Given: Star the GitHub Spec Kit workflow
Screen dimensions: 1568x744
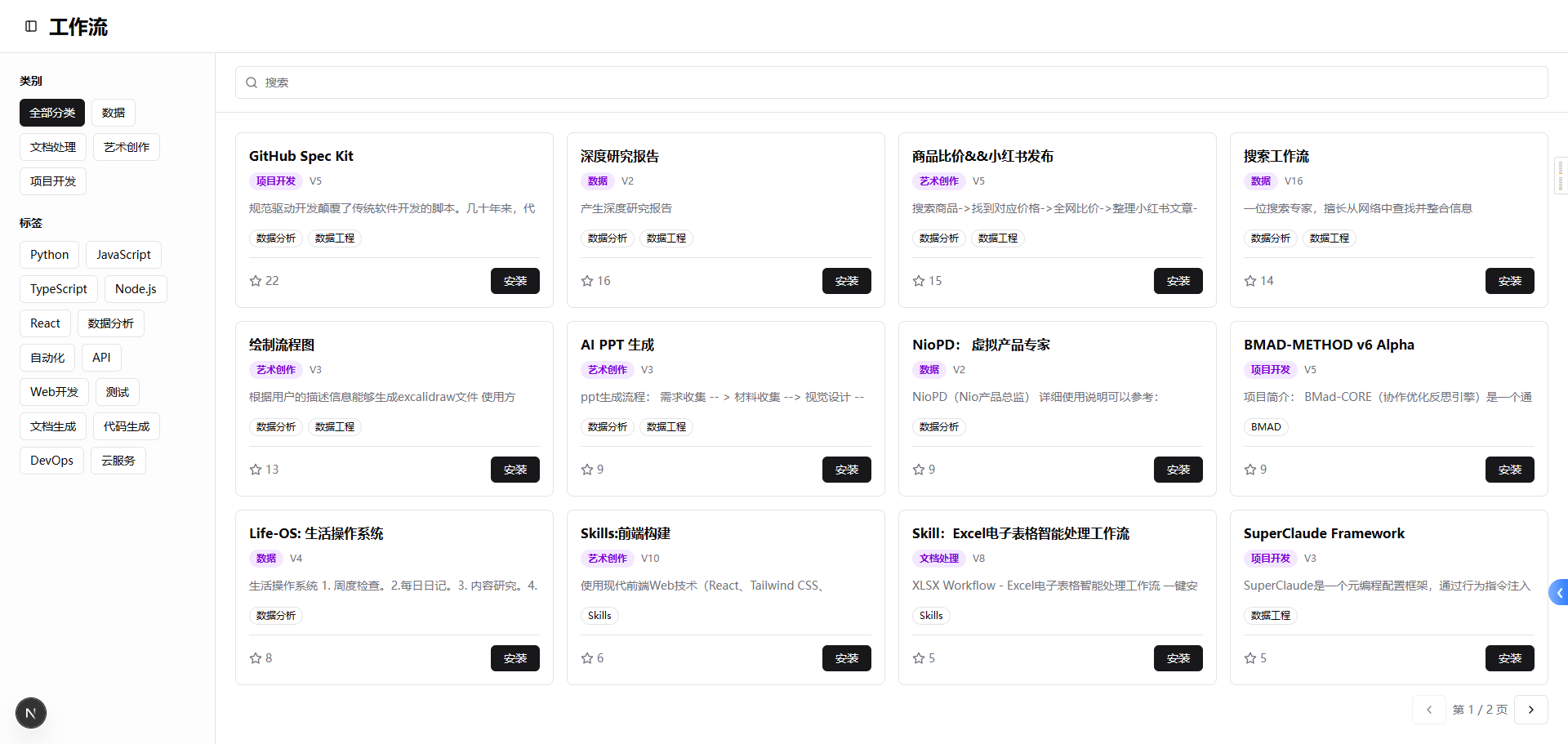Looking at the screenshot, I should (x=254, y=280).
